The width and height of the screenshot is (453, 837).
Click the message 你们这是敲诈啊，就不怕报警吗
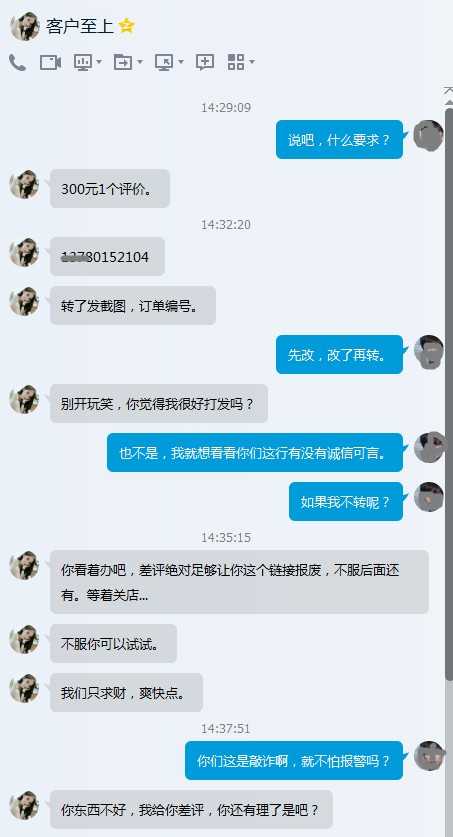pyautogui.click(x=294, y=760)
